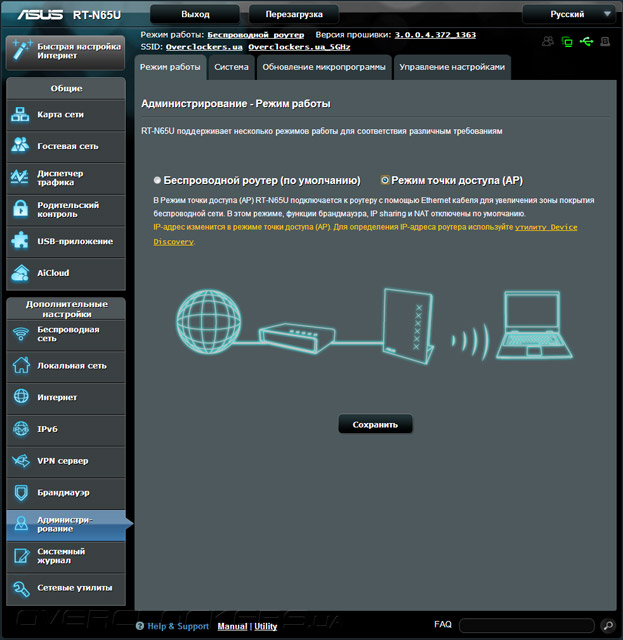Click the FAQ label in footer
Viewport: 623px width, 640px height.
point(443,624)
